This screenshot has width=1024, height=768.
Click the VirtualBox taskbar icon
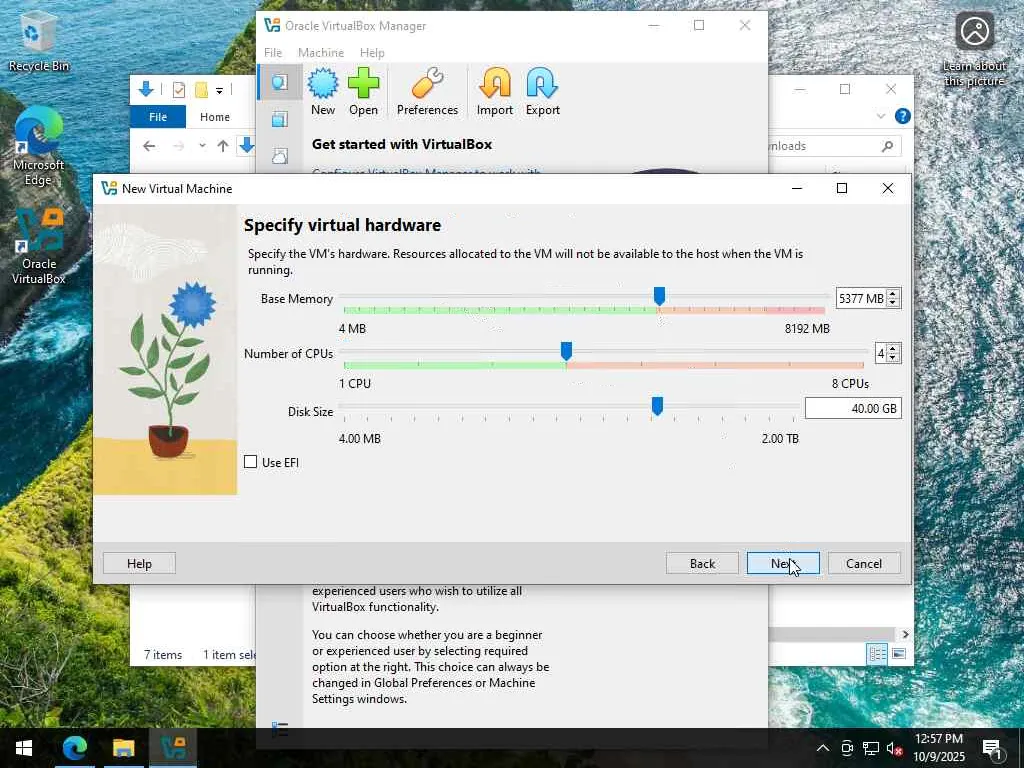[173, 748]
